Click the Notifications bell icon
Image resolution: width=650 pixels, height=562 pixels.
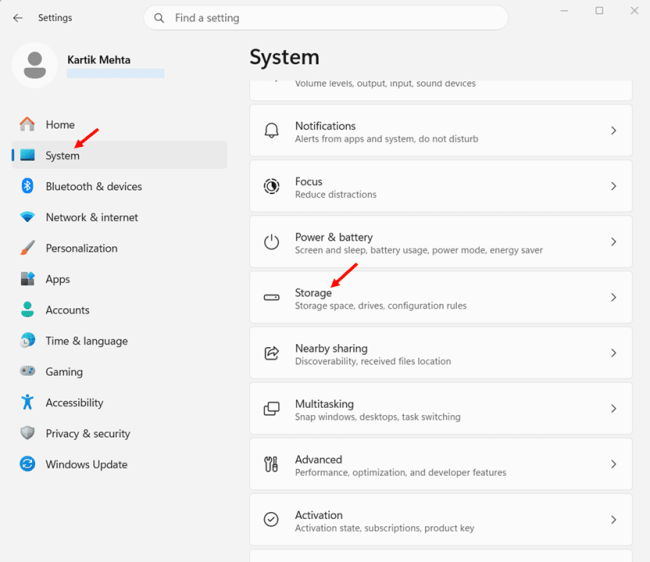point(272,131)
